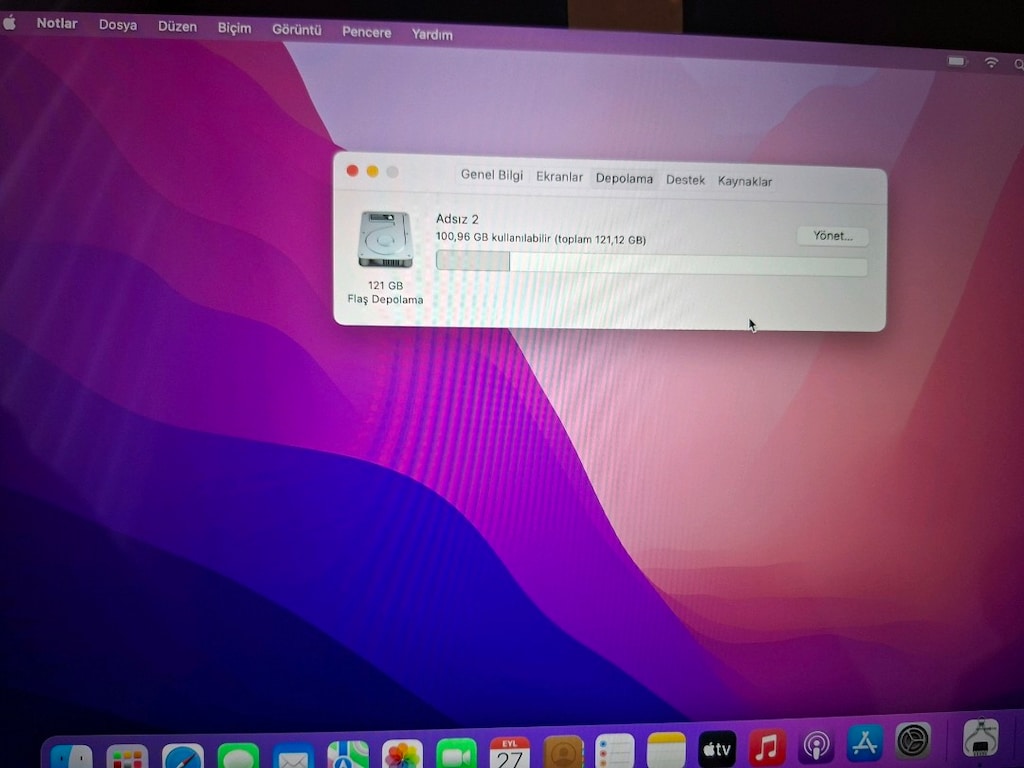Close the system info window
Screen dimensions: 1024x768
[353, 170]
